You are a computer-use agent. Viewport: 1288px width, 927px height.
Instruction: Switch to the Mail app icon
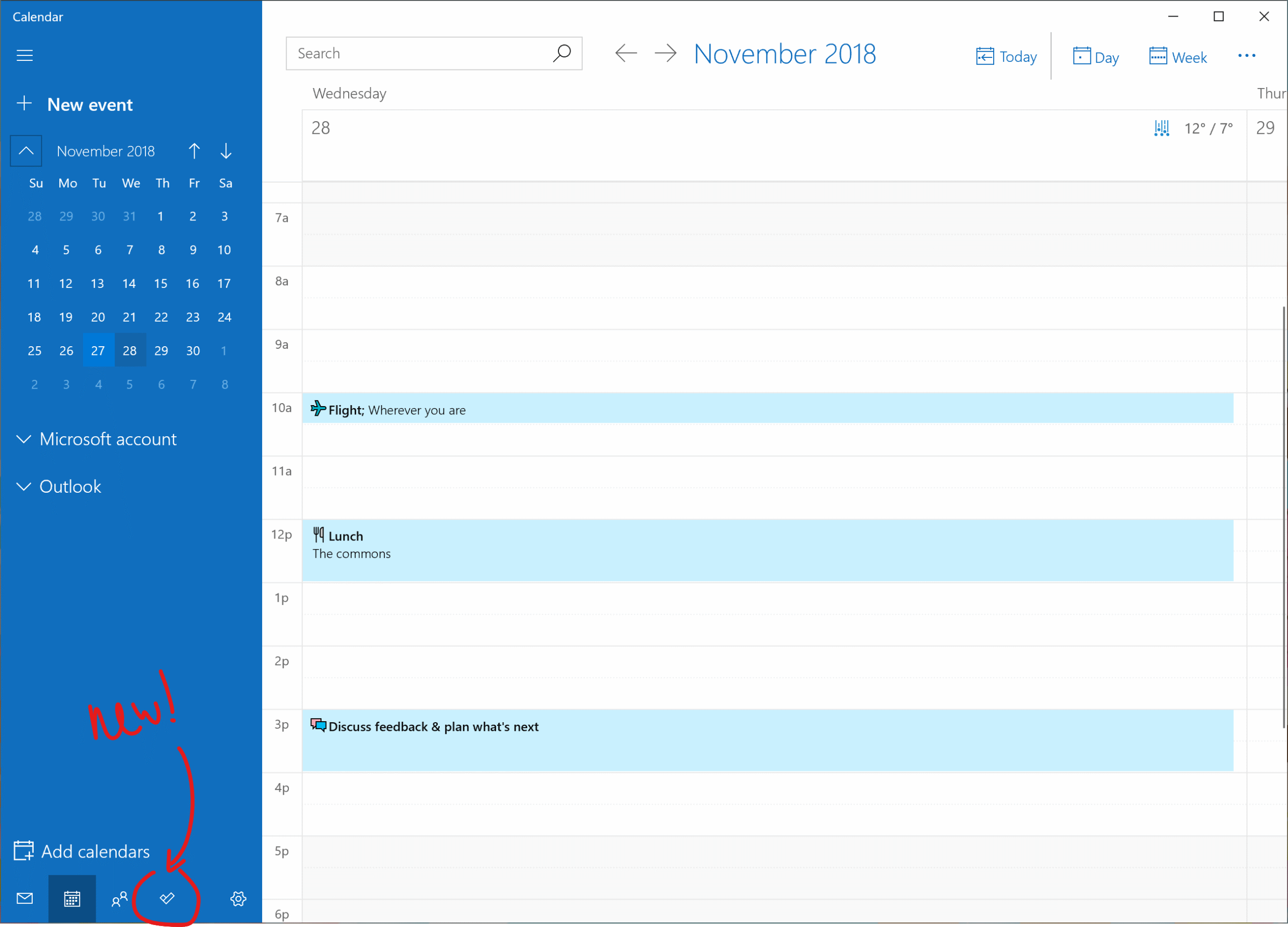coord(25,899)
